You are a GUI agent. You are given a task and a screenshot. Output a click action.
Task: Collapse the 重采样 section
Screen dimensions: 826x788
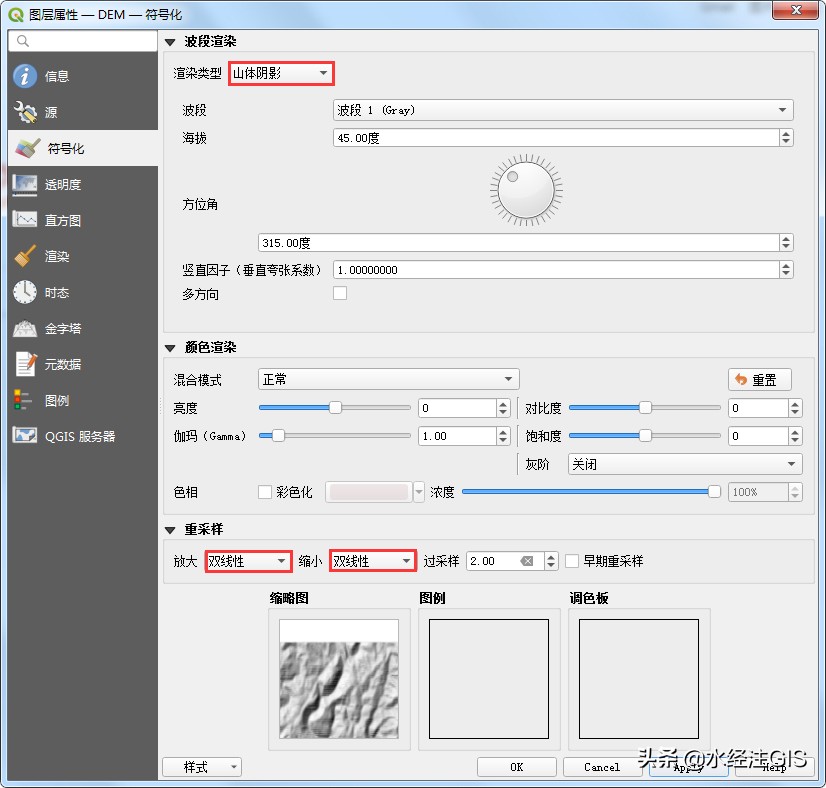(x=170, y=530)
